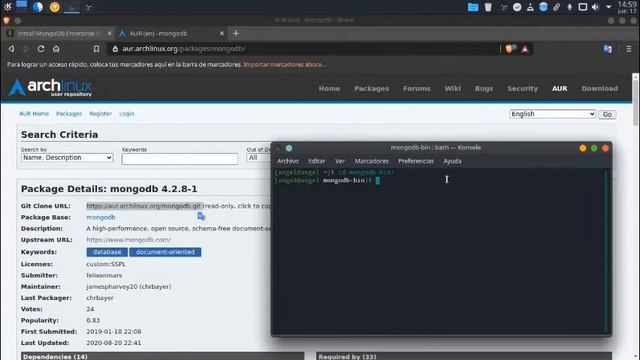Open Marcadores menu in Konsole
The height and width of the screenshot is (360, 640).
[x=371, y=161]
